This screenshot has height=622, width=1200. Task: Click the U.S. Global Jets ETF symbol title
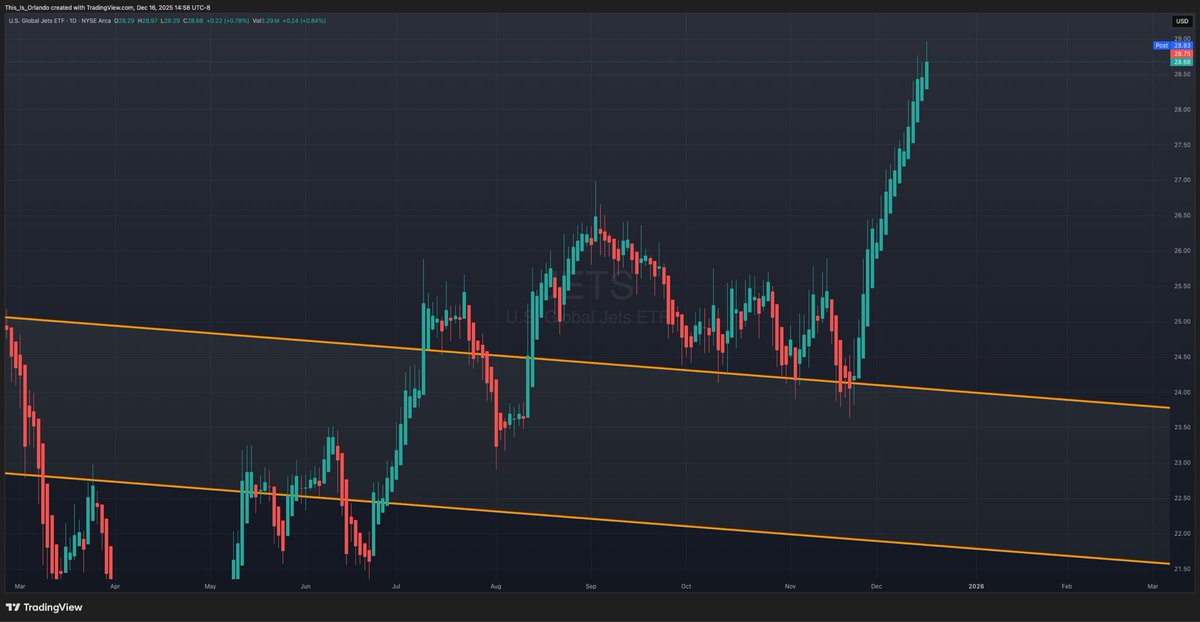(x=36, y=21)
